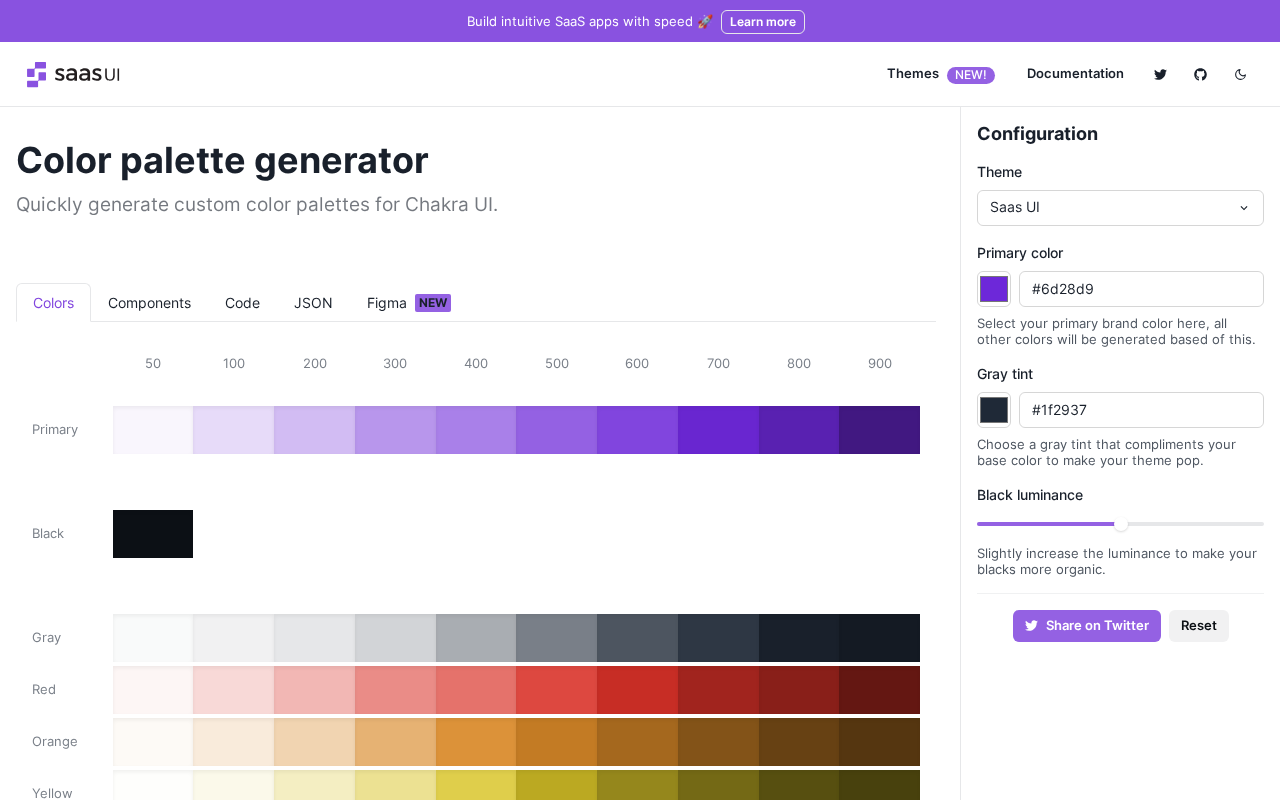Open the JSON tab

(313, 303)
